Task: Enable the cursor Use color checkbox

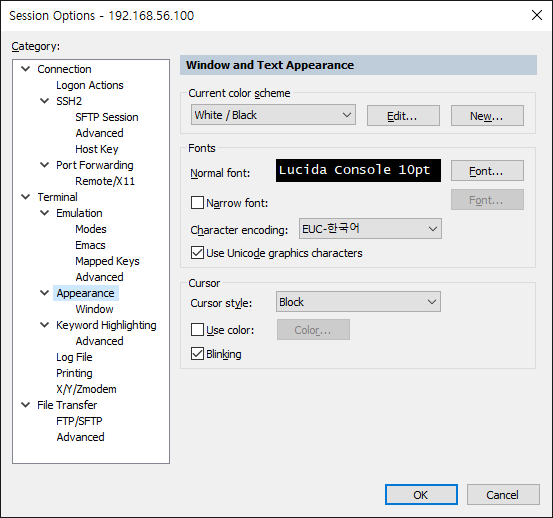Action: pyautogui.click(x=197, y=330)
